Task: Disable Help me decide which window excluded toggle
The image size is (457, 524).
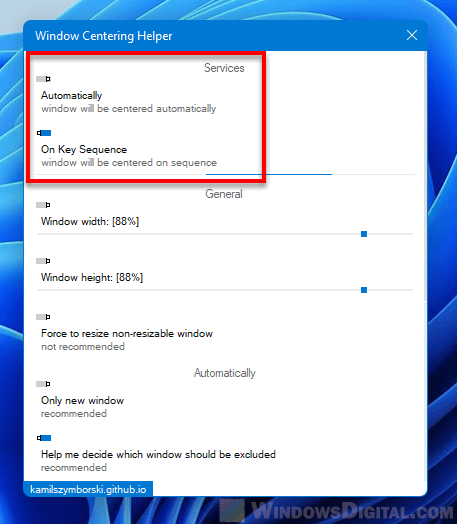Action: pyautogui.click(x=44, y=438)
